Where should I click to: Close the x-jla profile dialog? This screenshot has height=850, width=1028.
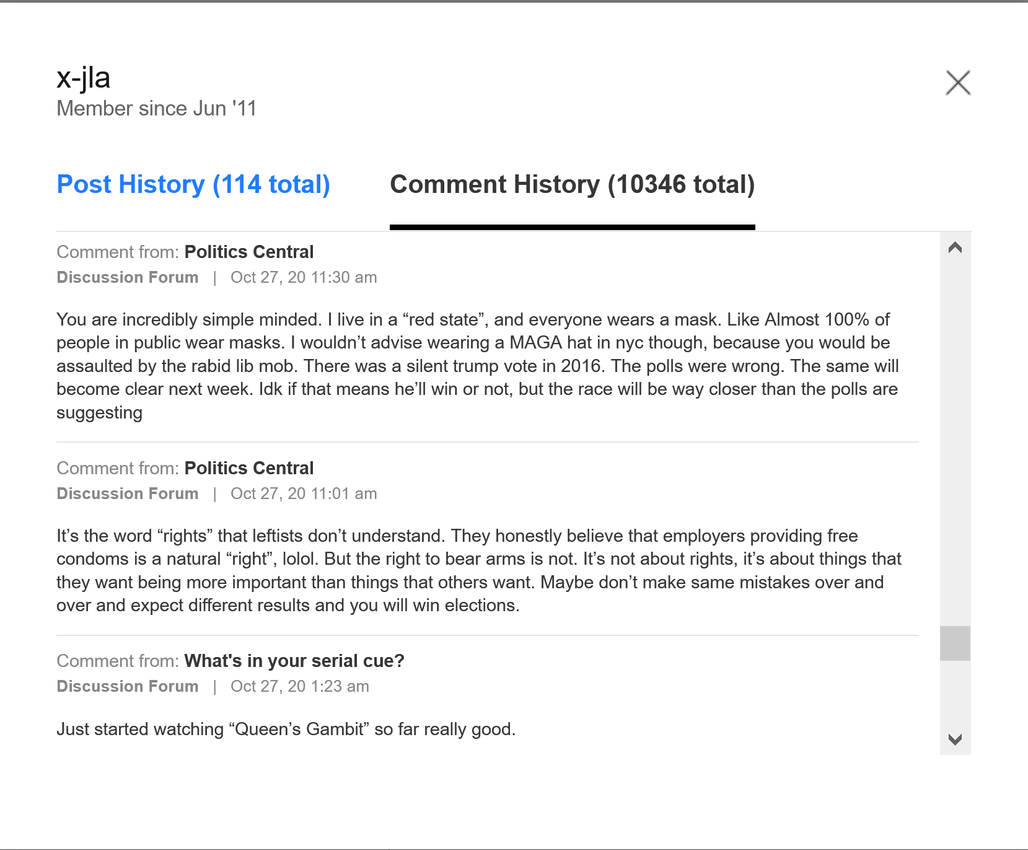click(958, 83)
